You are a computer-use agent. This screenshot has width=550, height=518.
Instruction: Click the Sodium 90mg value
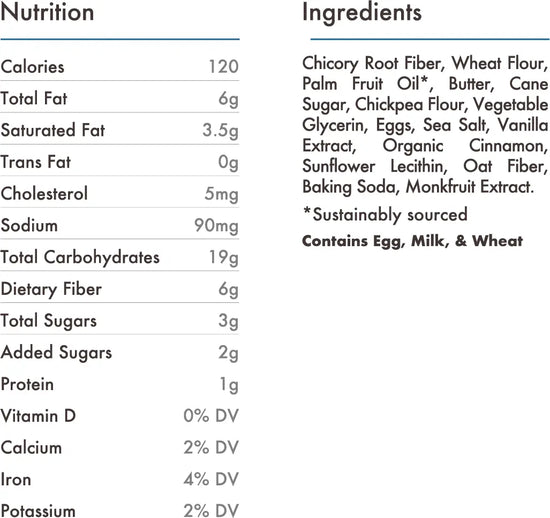pyautogui.click(x=216, y=226)
